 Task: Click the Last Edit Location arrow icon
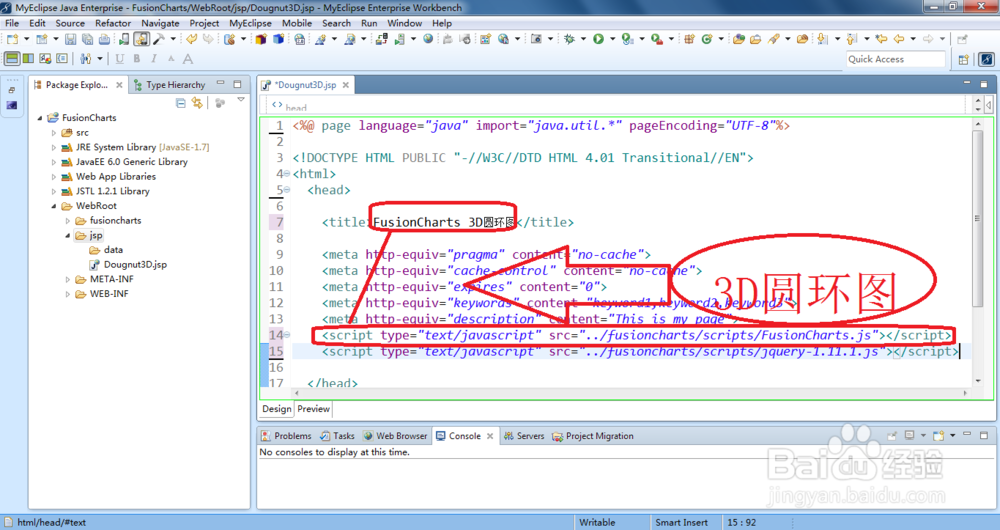point(881,40)
